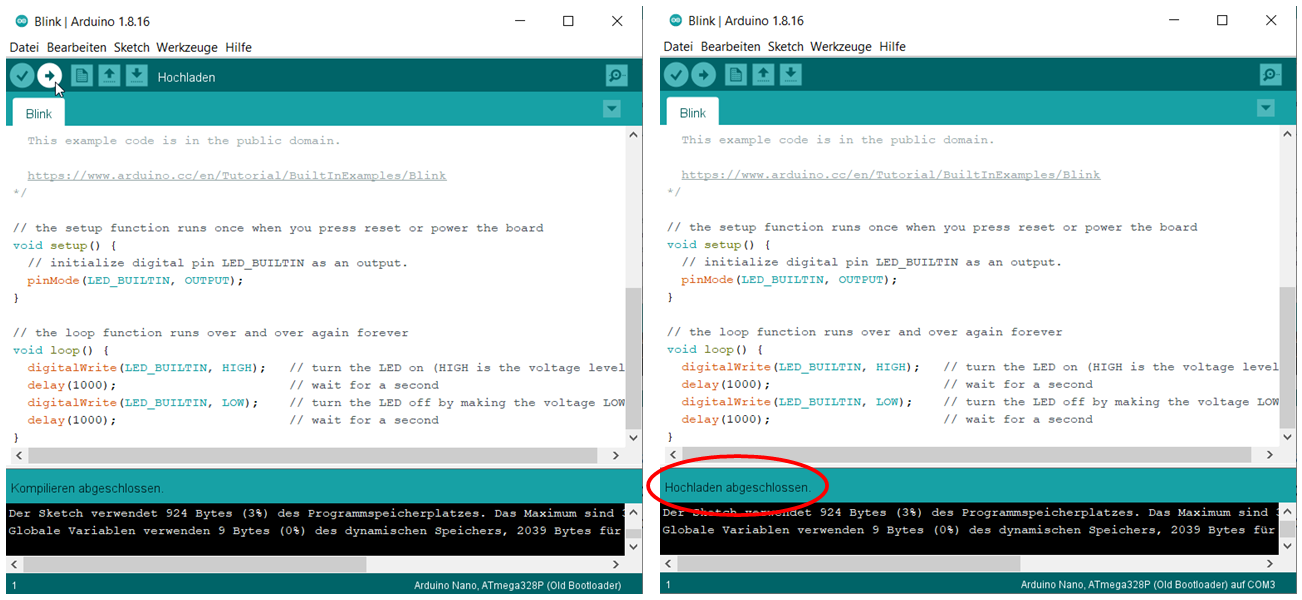Open the Werkzeuge menu in right window
Image resolution: width=1302 pixels, height=600 pixels.
pyautogui.click(x=843, y=46)
